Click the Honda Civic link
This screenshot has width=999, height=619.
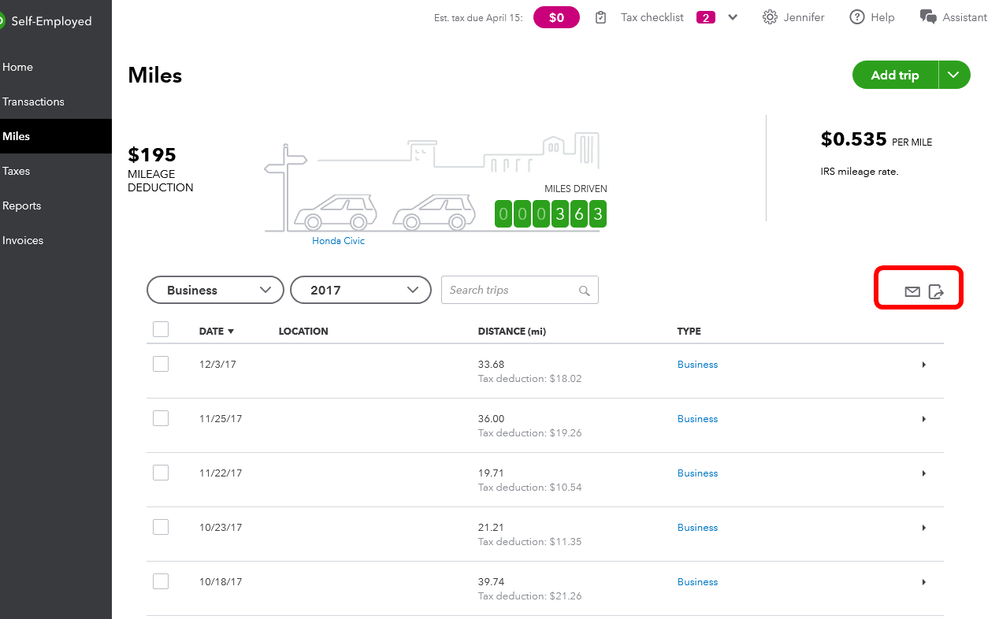[338, 241]
